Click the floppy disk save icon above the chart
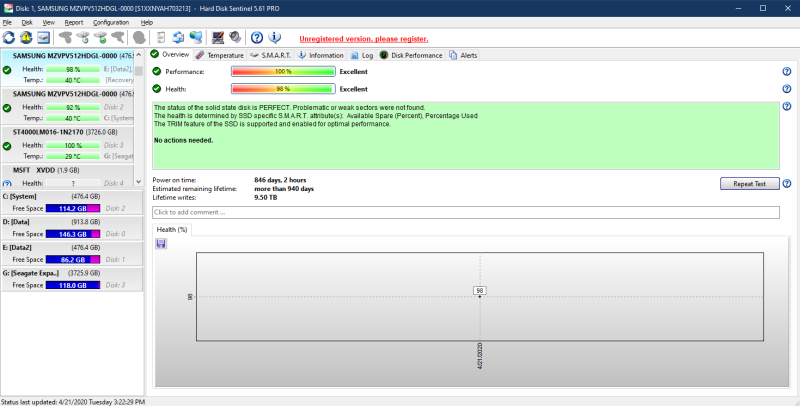Screen dimensions: 800x406 click(161, 244)
